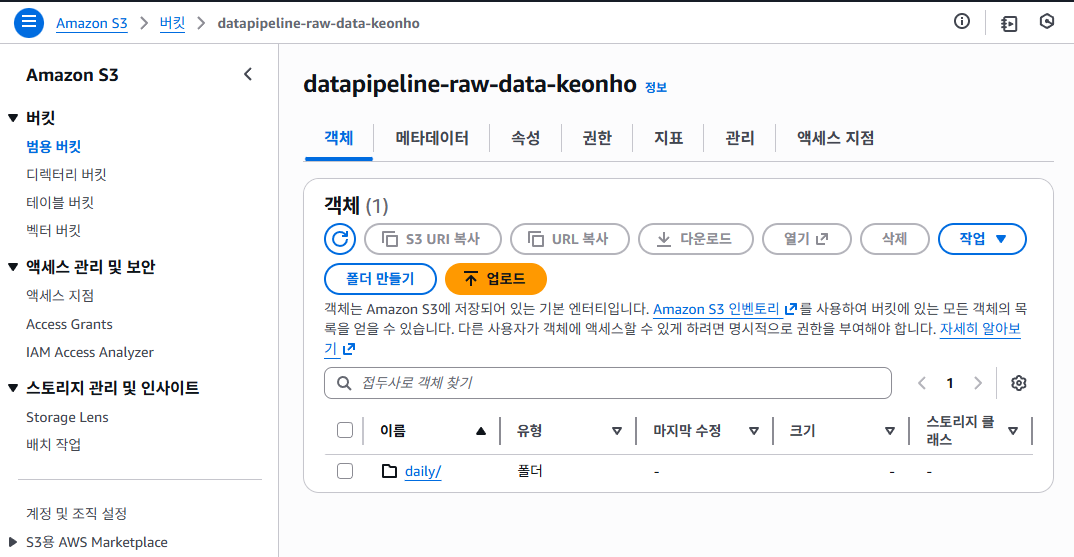Collapse the Amazon S3 sidebar with chevron
Viewport: 1074px width, 557px height.
pyautogui.click(x=248, y=74)
